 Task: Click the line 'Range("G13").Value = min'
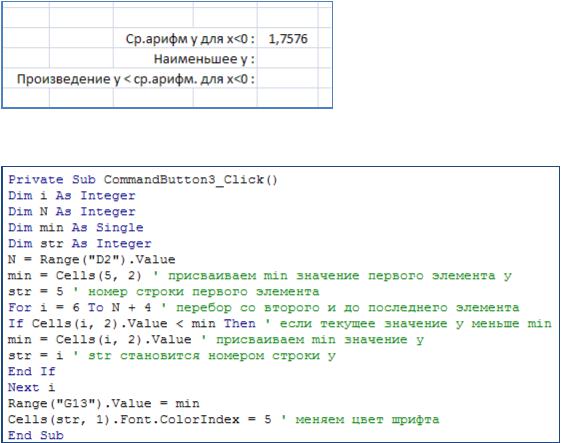[x=104, y=403]
